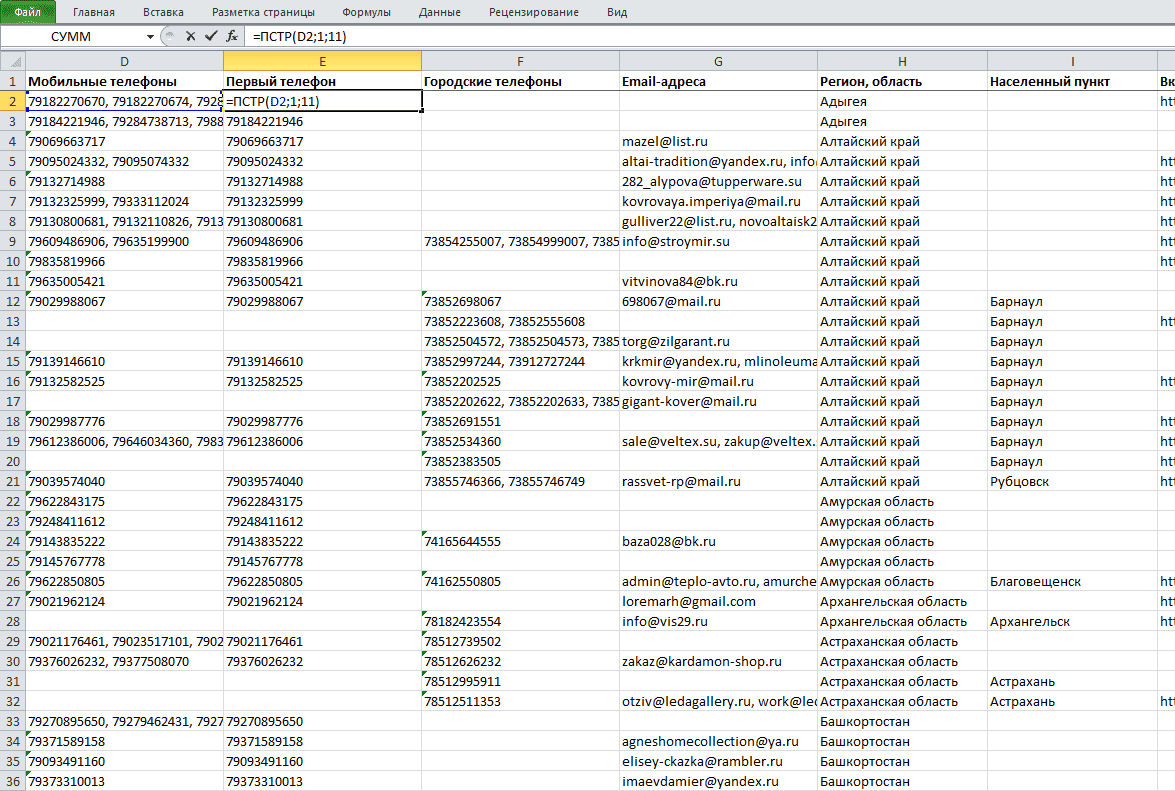This screenshot has height=791, width=1175.
Task: Select row 2 header
Action: (13, 101)
